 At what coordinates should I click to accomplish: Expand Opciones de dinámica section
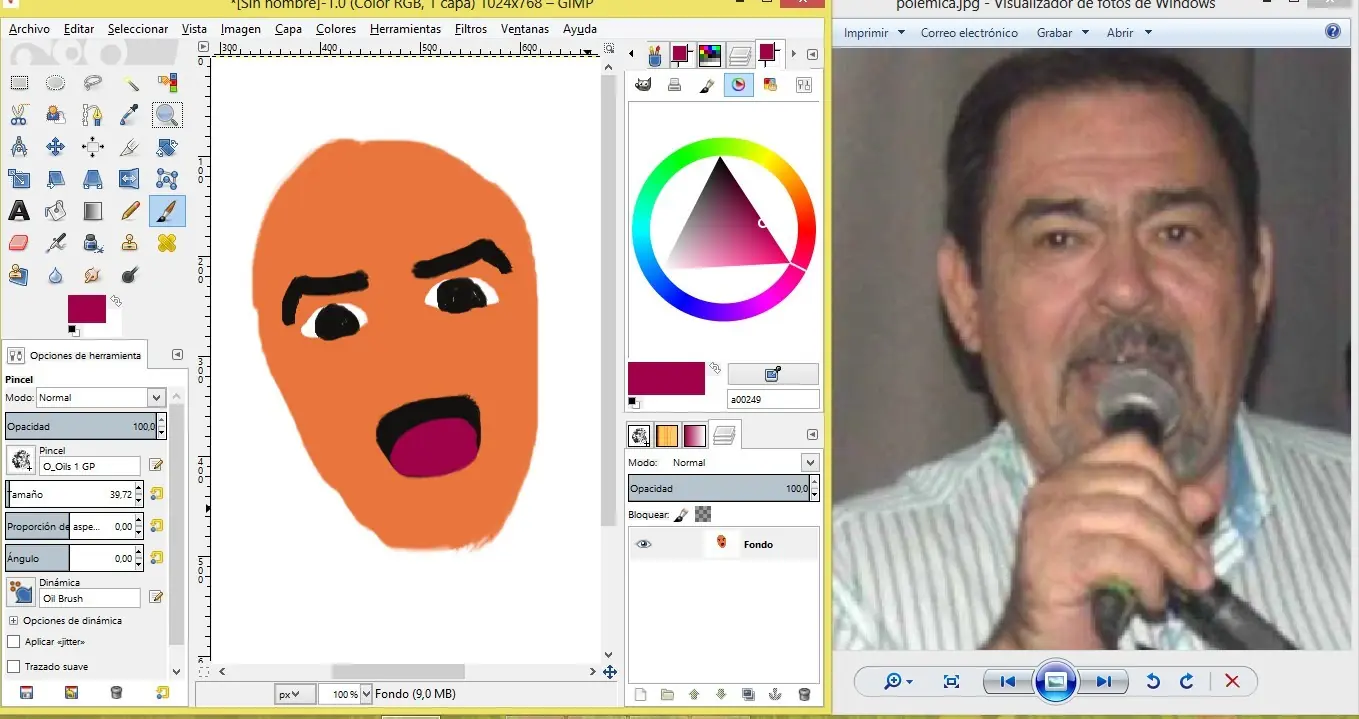pyautogui.click(x=13, y=621)
